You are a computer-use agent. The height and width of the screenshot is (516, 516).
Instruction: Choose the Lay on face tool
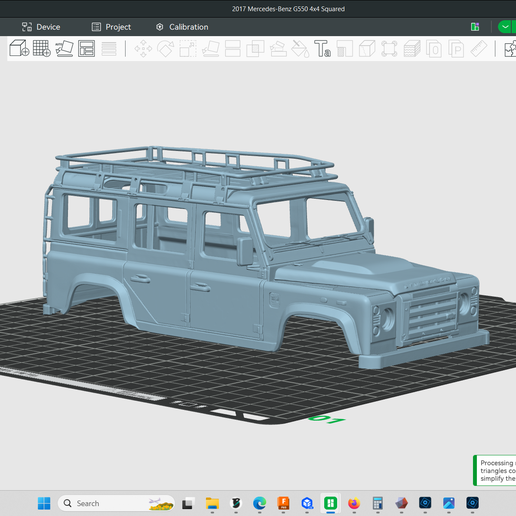click(x=210, y=49)
